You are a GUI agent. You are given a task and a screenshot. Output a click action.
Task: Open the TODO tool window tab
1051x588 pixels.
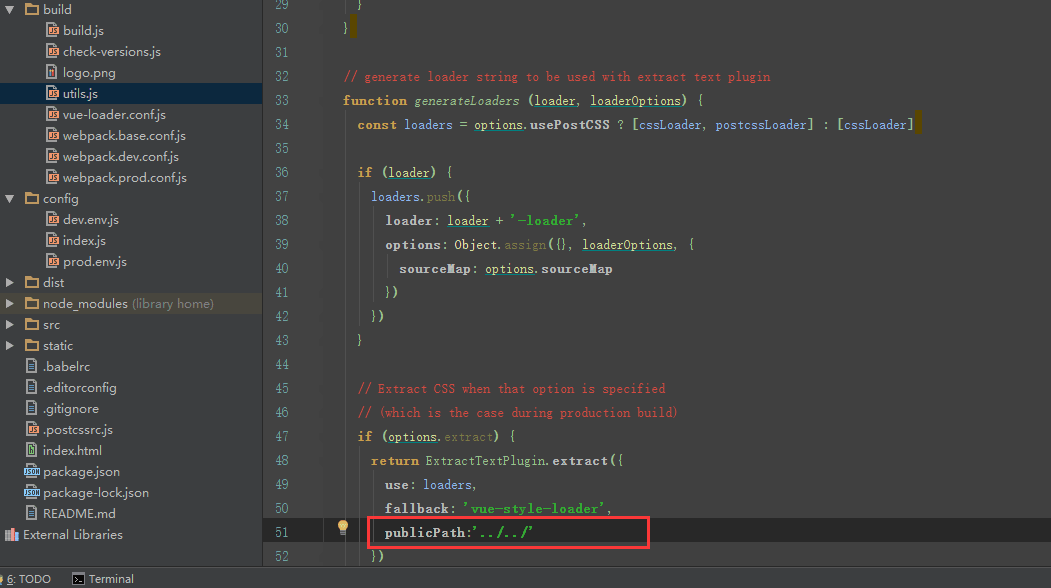(28, 579)
